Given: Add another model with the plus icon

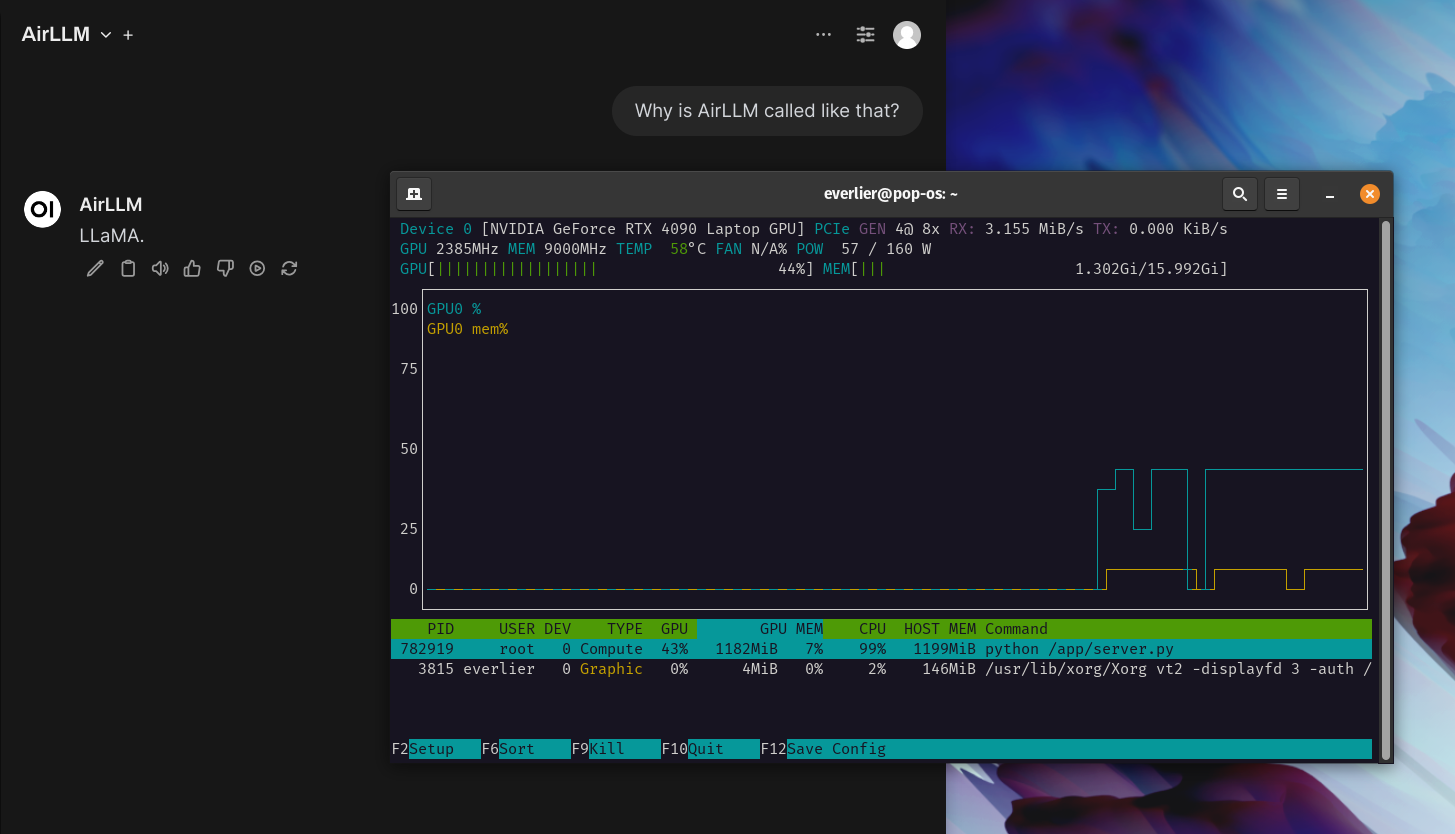Looking at the screenshot, I should coord(128,35).
